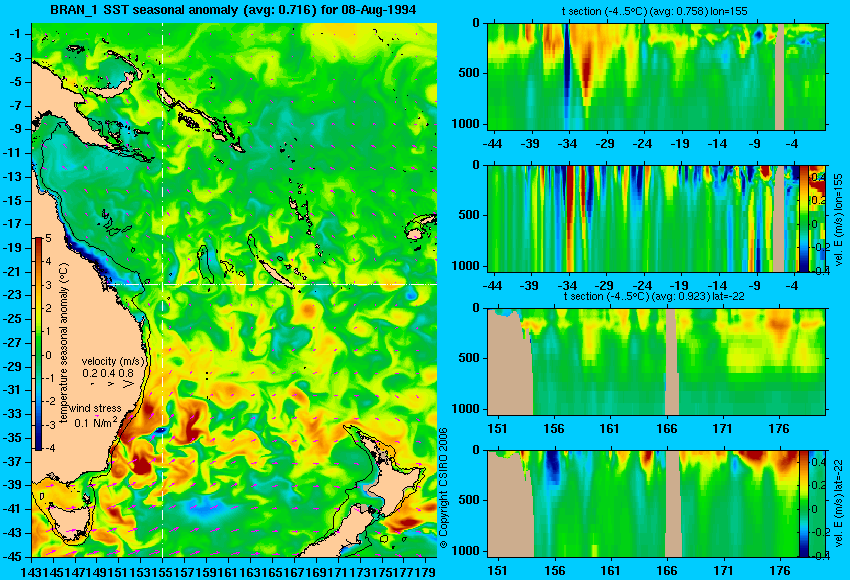Click the velocity color bar beside lon=155 panel

(804, 218)
